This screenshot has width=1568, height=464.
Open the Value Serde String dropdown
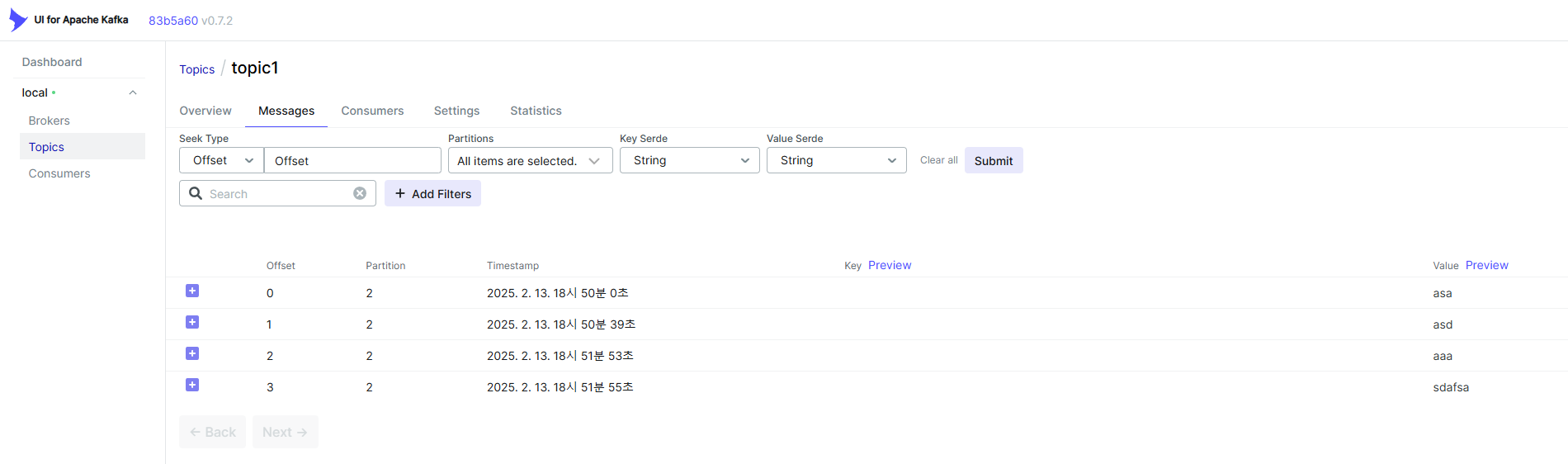837,160
